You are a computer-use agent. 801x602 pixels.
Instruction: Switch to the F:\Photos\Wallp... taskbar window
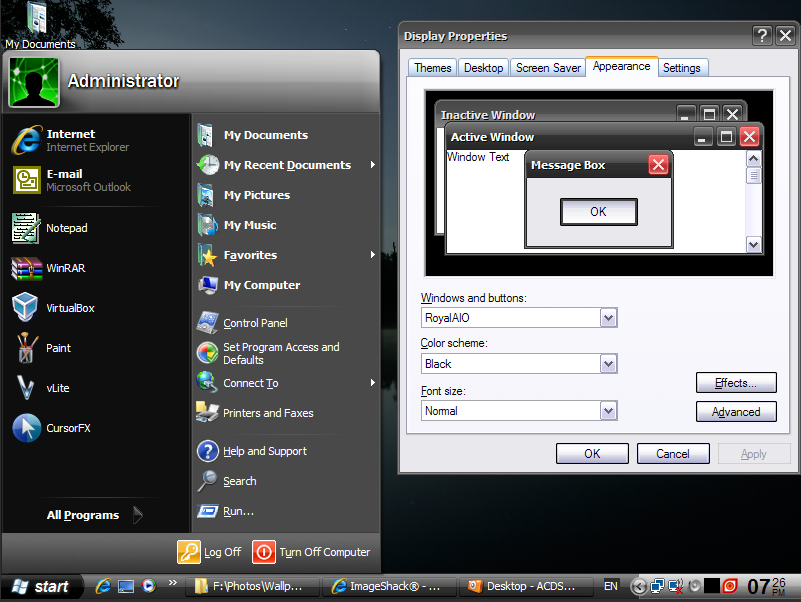[x=251, y=587]
